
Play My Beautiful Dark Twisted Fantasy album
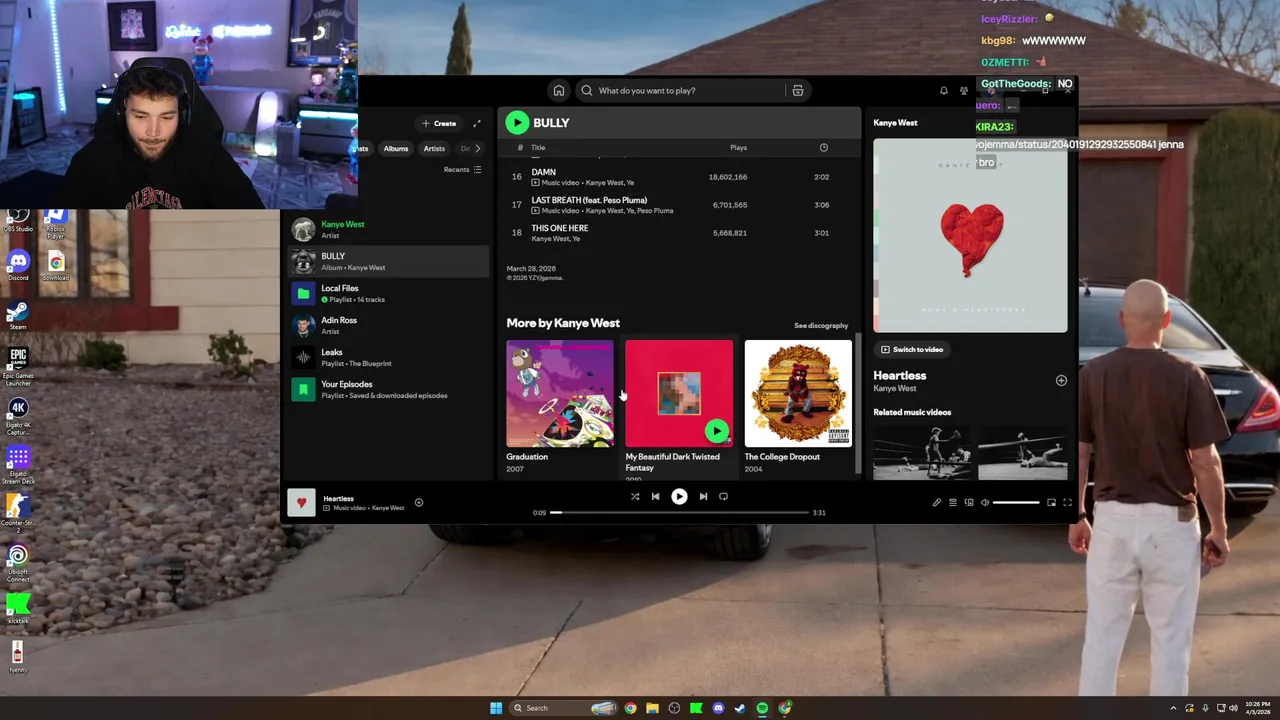pyautogui.click(x=716, y=431)
